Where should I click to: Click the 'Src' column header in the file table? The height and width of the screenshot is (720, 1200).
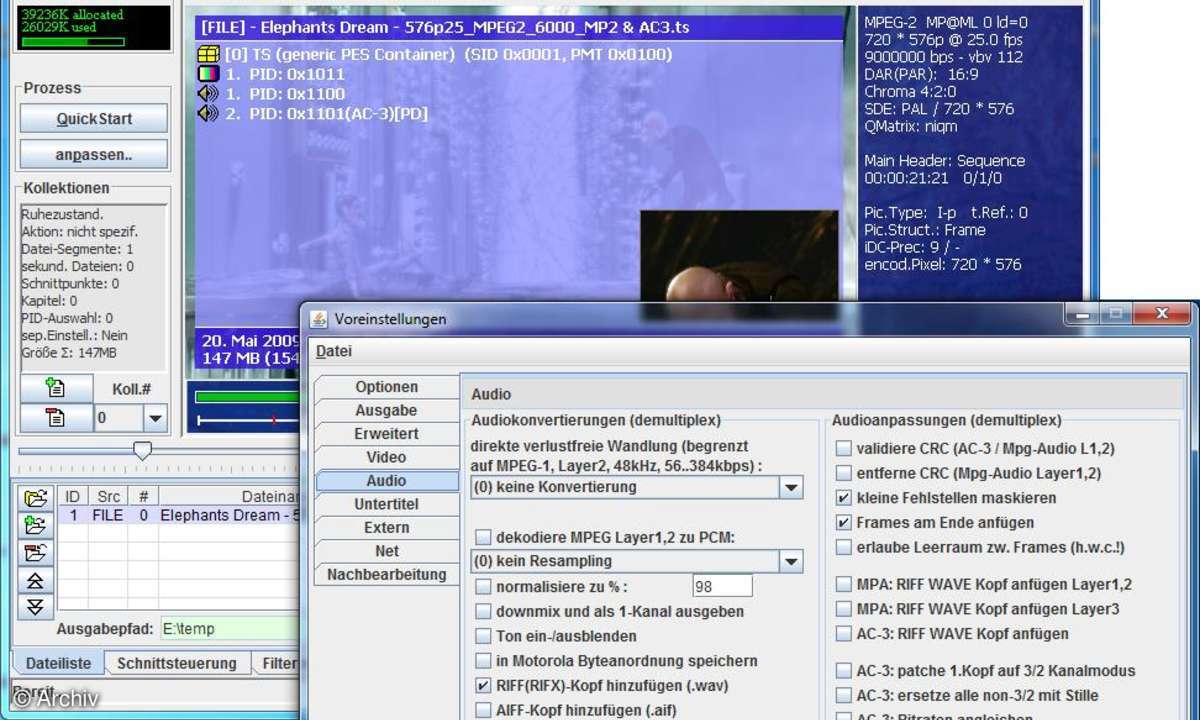(x=108, y=496)
